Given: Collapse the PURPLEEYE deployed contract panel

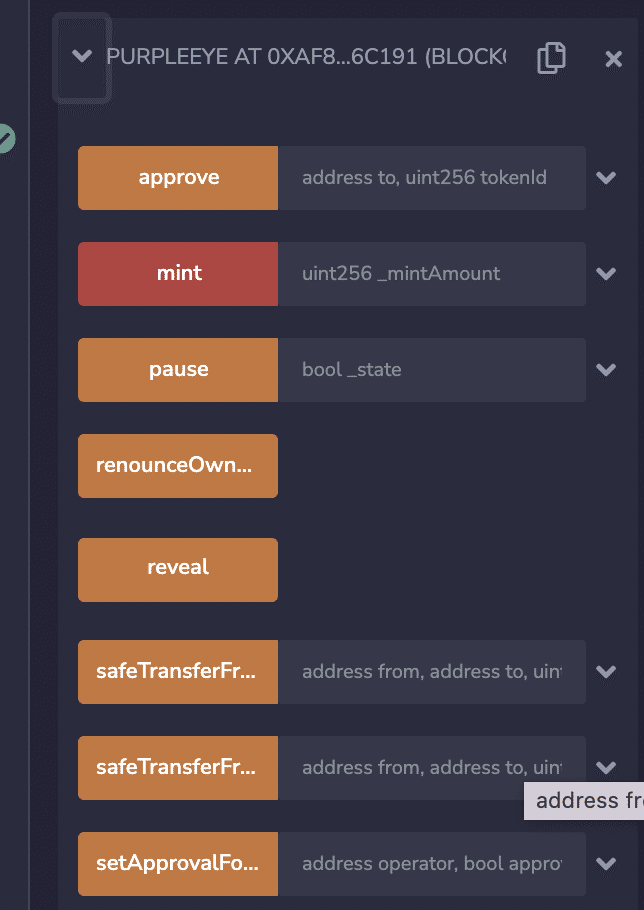Looking at the screenshot, I should (82, 57).
